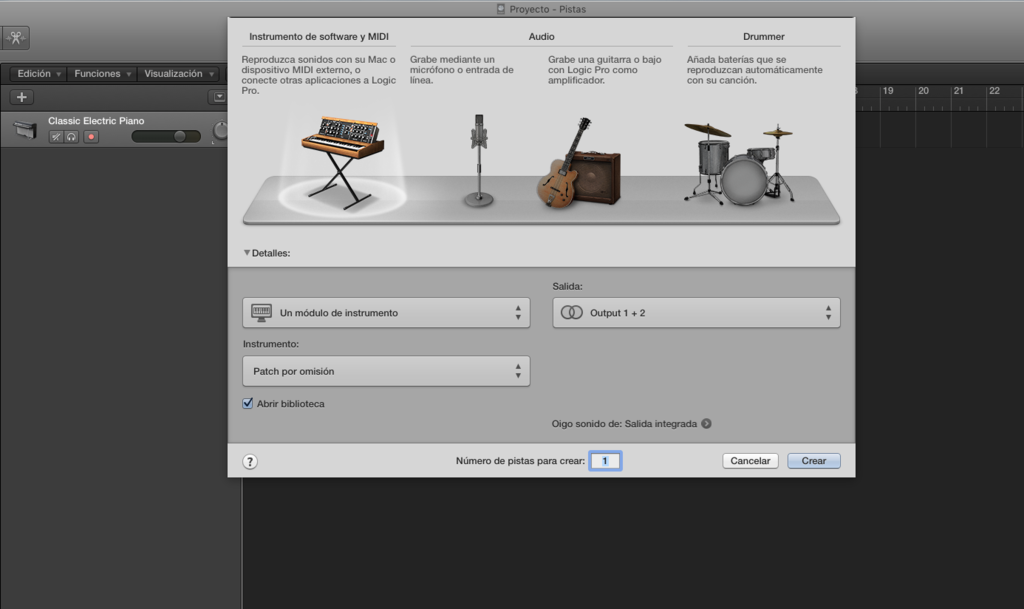Choose the guitar and amplifier audio option
Screen dimensions: 1024x609
[579, 163]
